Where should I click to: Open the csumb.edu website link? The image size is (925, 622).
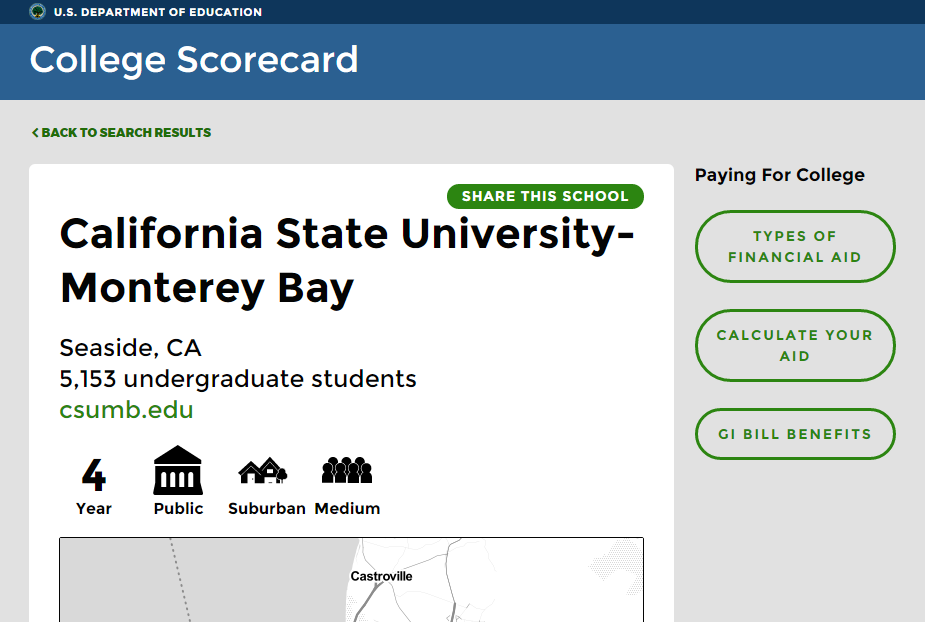(126, 410)
